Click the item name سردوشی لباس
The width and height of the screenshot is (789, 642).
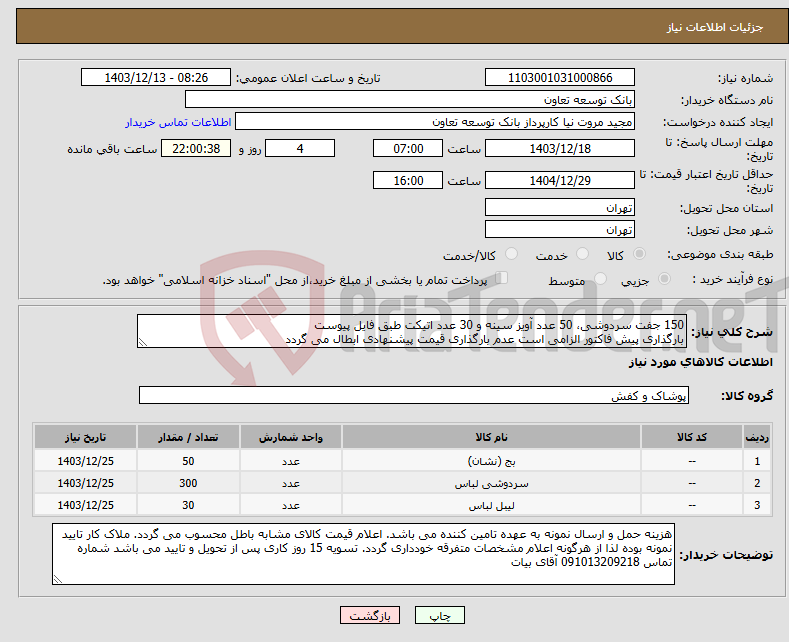point(491,484)
